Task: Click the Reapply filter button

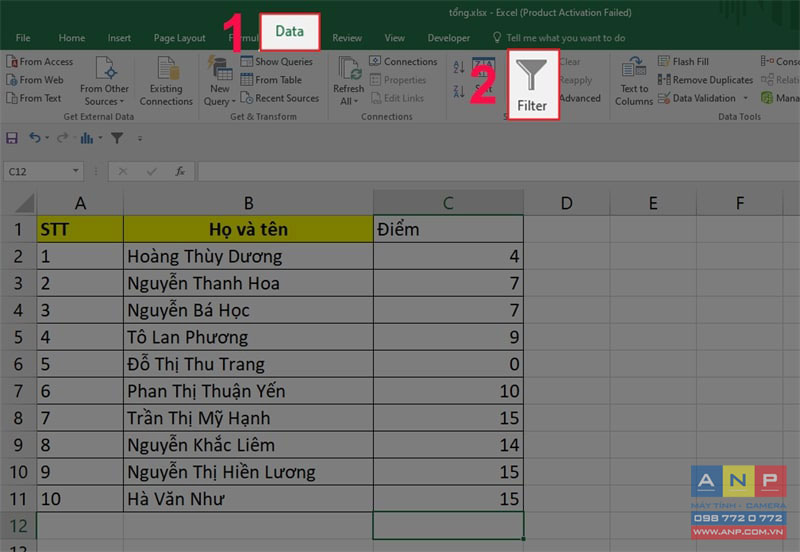Action: click(576, 80)
